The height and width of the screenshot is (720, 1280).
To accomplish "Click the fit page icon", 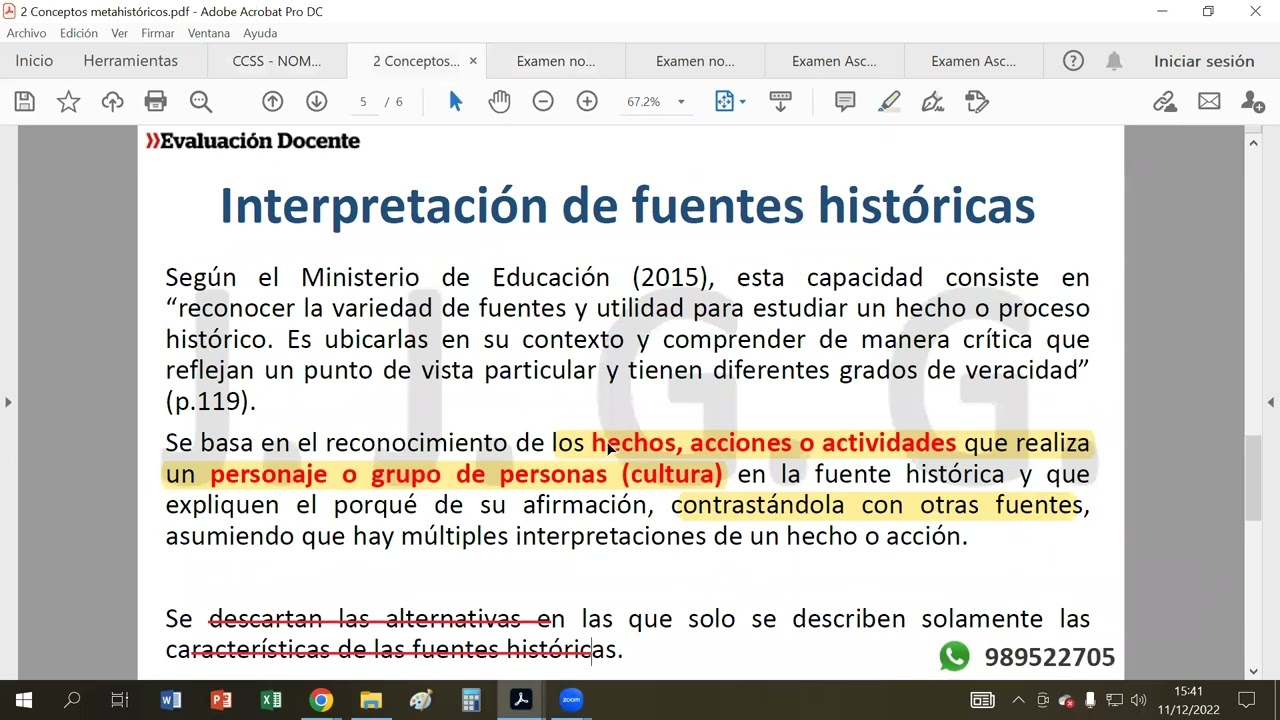I will pos(724,101).
